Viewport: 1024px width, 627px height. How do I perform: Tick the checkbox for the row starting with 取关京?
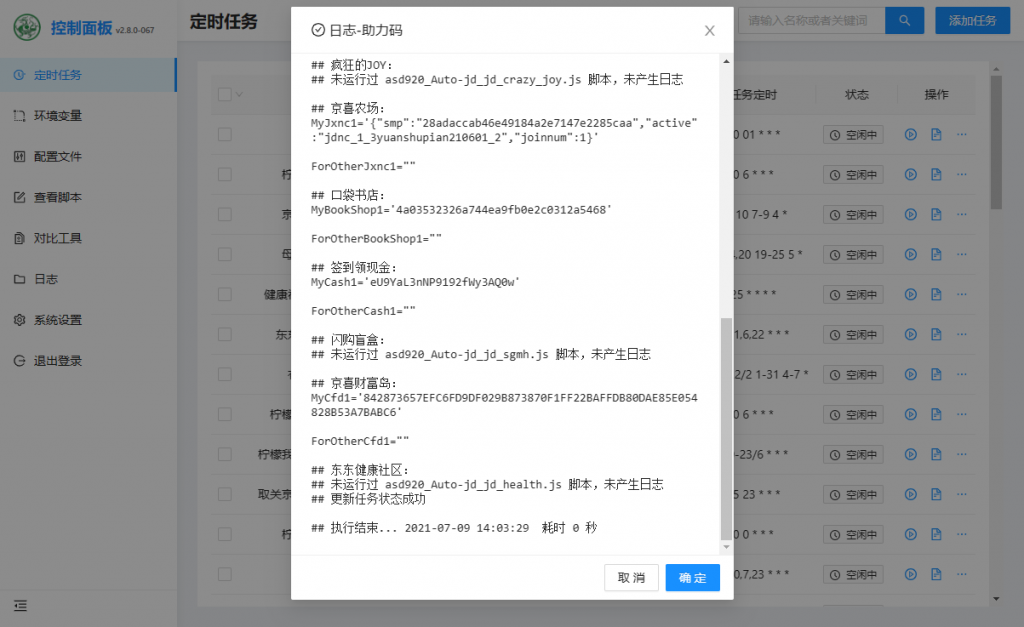click(x=224, y=494)
